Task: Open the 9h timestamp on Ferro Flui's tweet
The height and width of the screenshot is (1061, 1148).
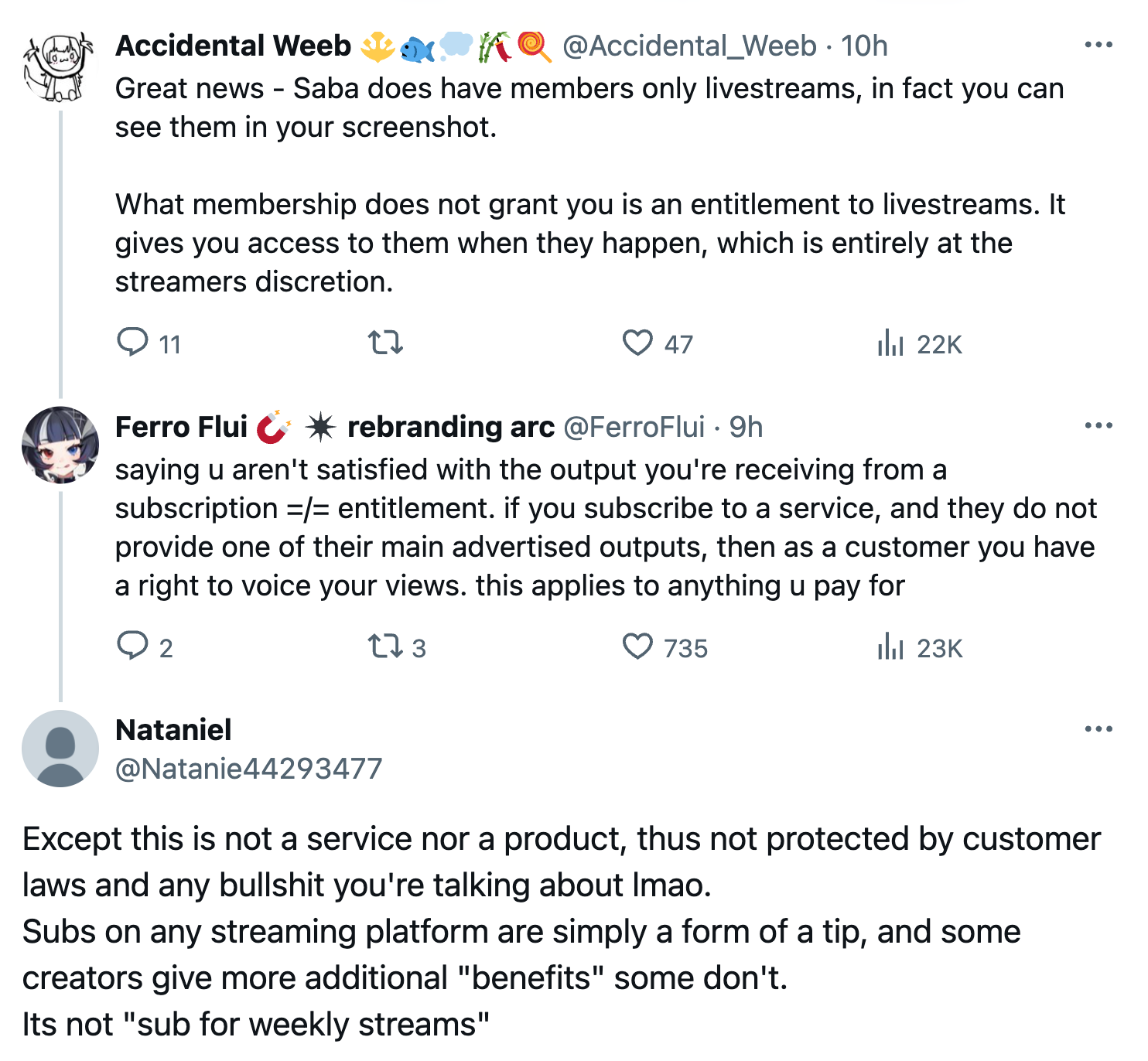Action: [746, 427]
